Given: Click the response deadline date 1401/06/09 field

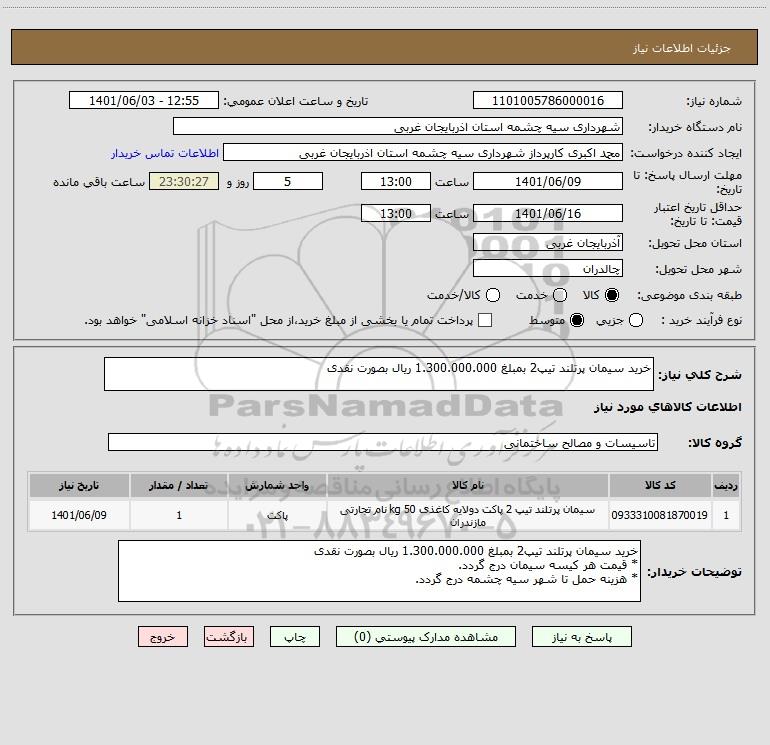Looking at the screenshot, I should [x=548, y=181].
